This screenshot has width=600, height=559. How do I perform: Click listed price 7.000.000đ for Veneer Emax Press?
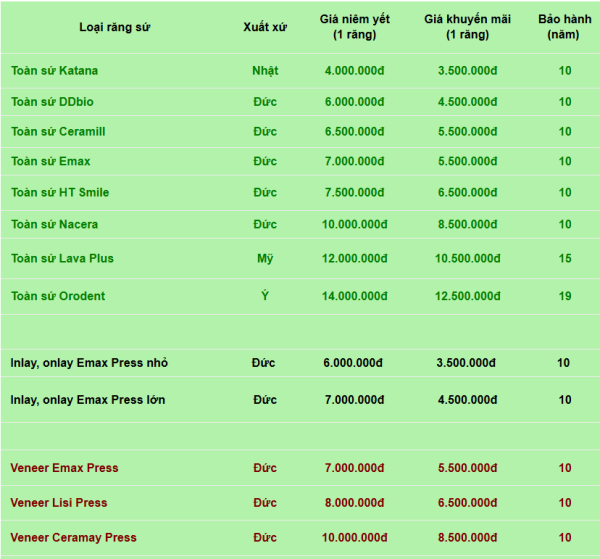(354, 468)
